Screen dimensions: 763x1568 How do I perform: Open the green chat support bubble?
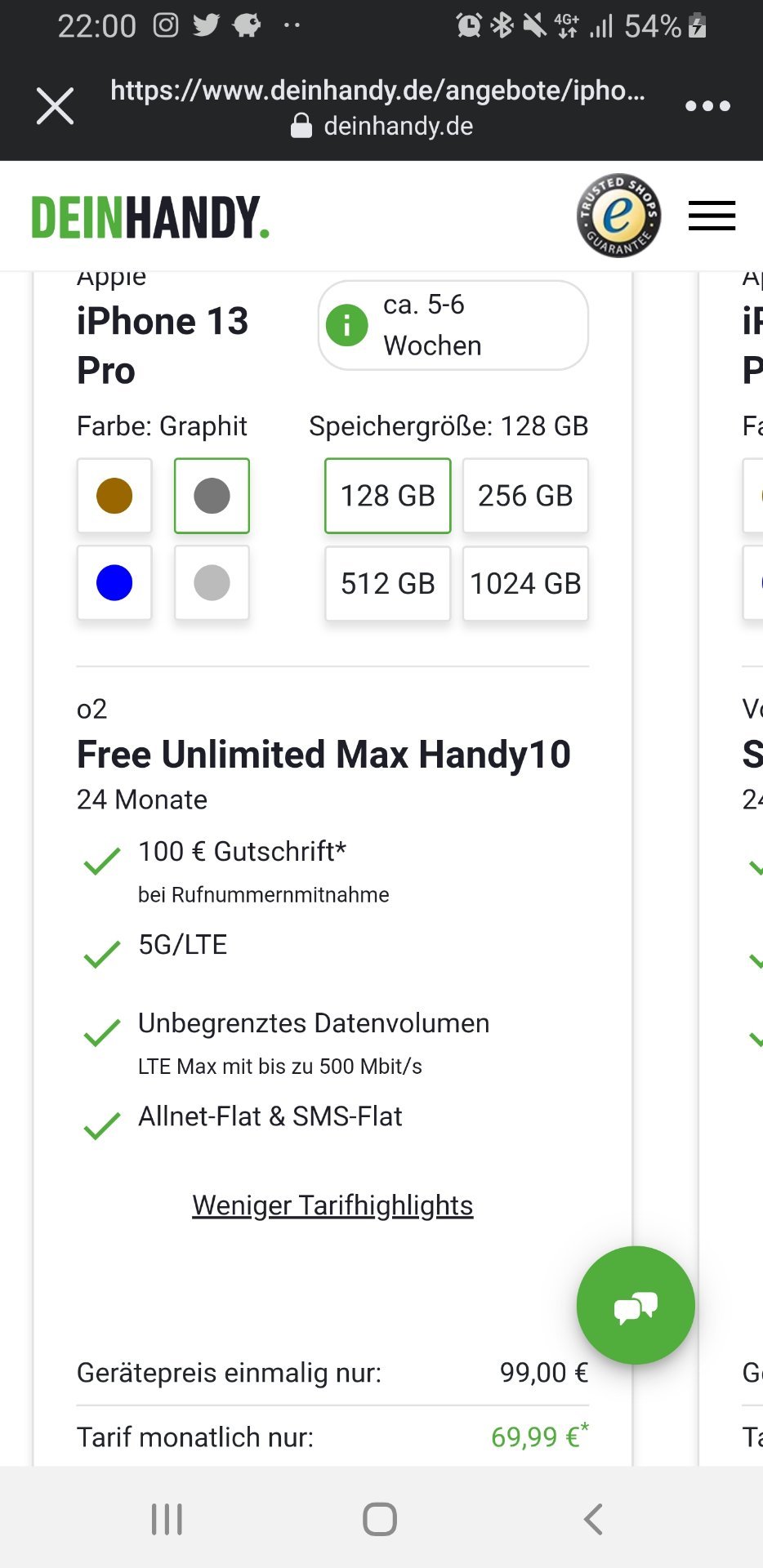tap(636, 1305)
